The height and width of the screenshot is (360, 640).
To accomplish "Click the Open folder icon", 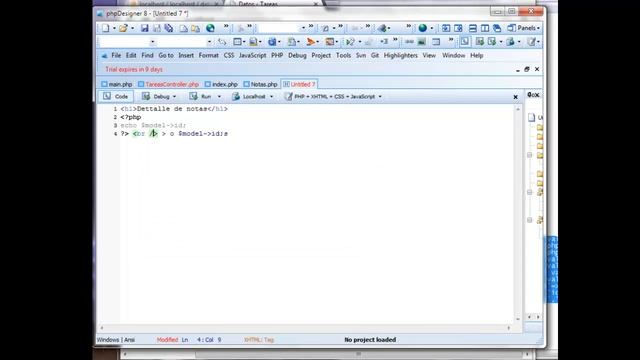I will coord(123,28).
